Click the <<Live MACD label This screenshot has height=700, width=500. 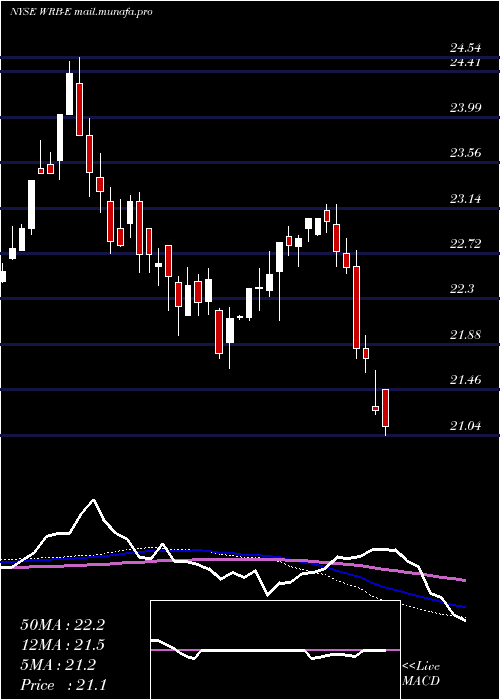(421, 674)
